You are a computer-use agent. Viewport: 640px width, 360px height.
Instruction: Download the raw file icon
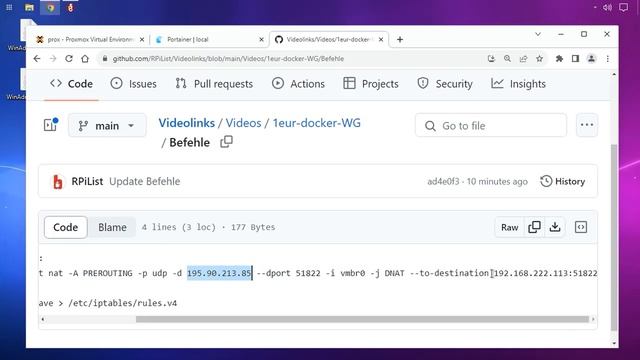[555, 227]
